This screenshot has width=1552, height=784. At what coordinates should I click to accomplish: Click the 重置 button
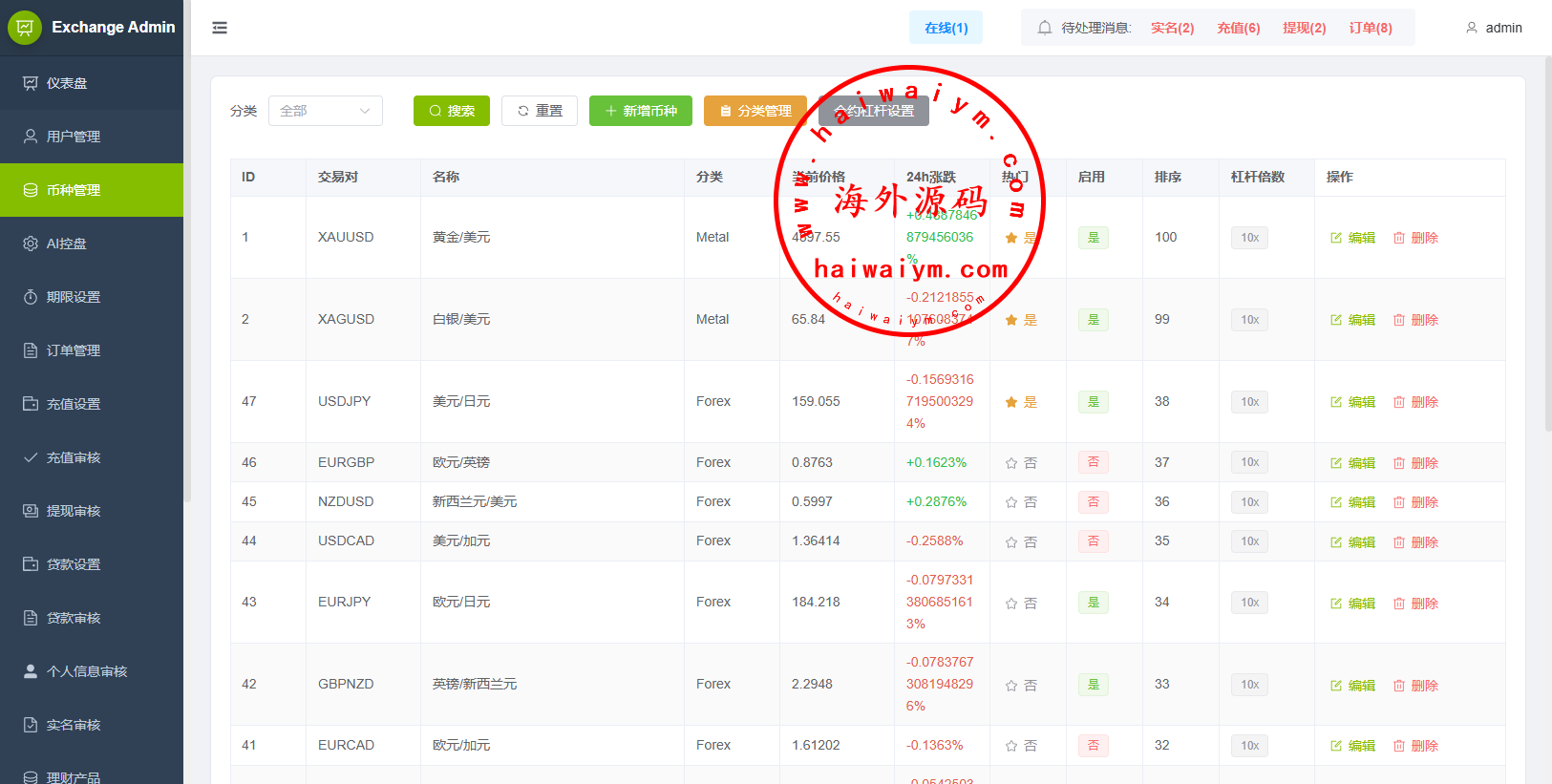pos(540,111)
